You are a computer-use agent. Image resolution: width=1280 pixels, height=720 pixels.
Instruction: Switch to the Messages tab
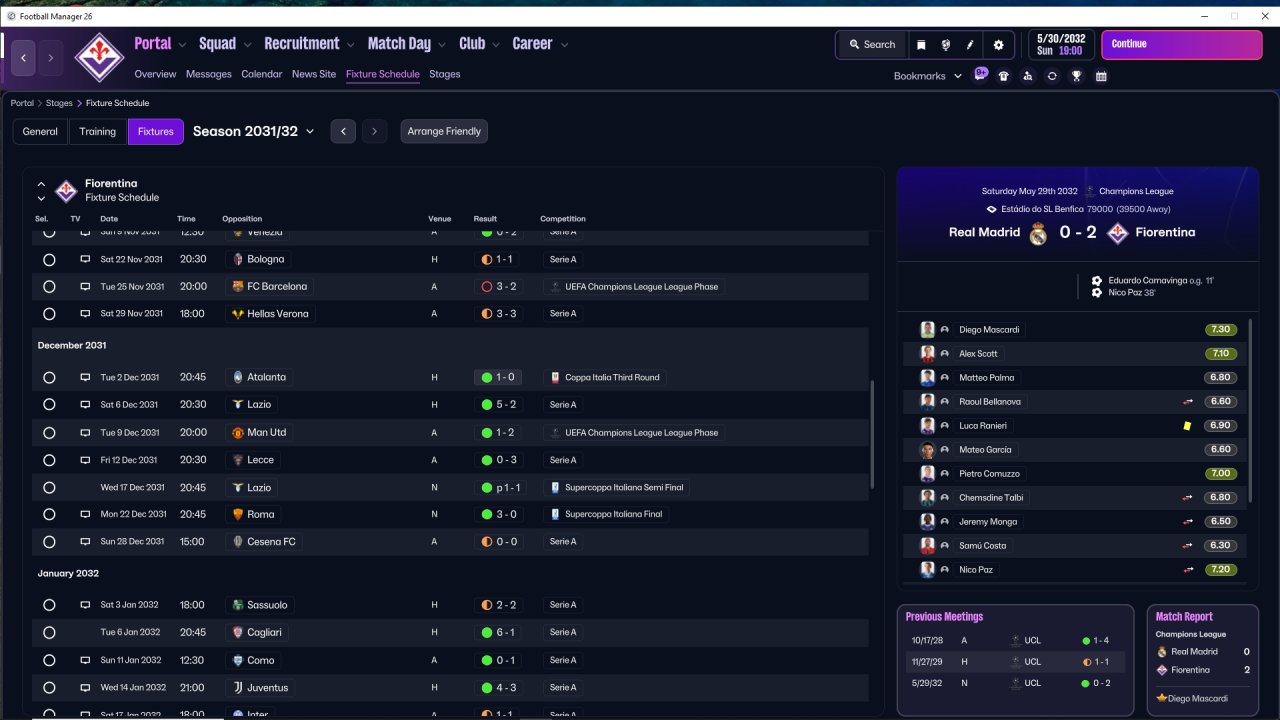208,74
